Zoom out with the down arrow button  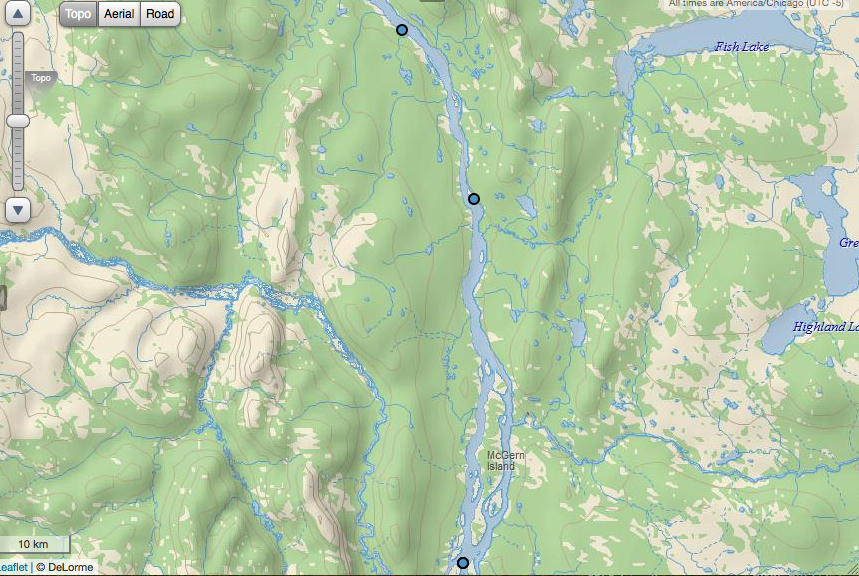click(x=18, y=210)
